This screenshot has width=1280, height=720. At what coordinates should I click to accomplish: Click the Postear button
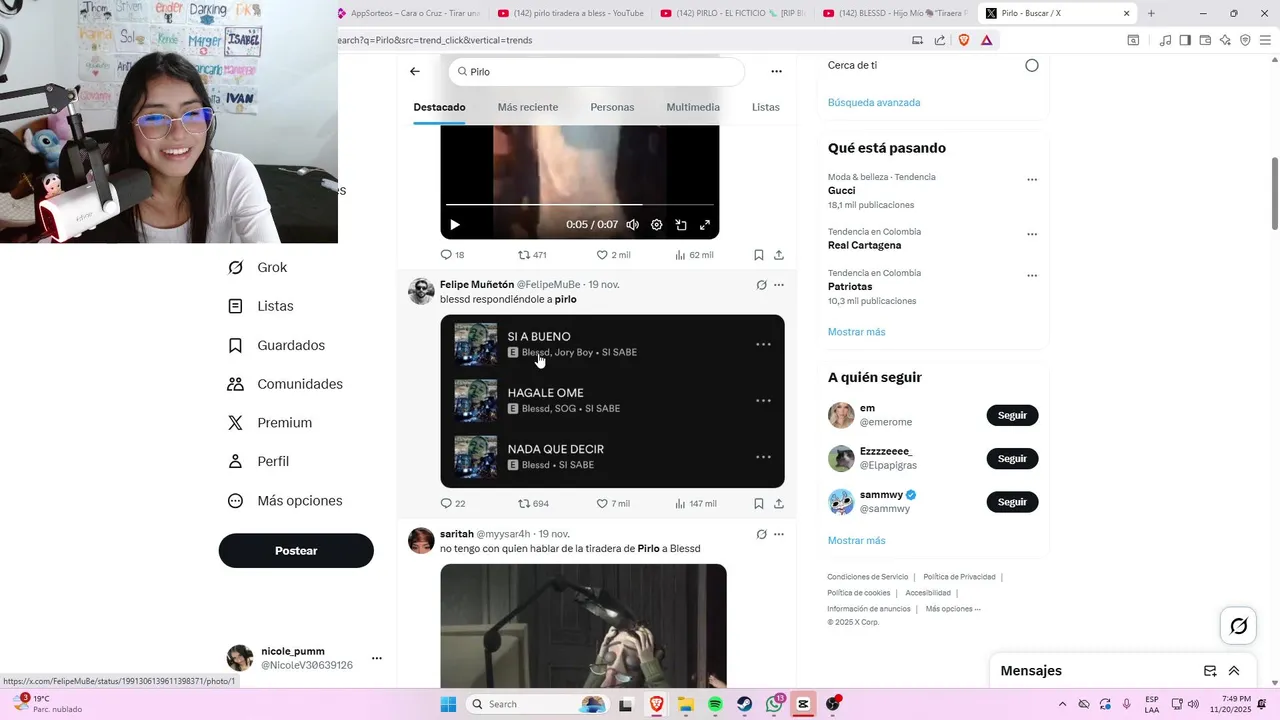tap(296, 551)
